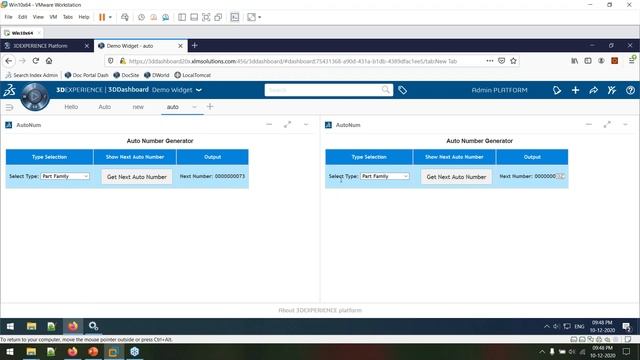Open Doc Portal Dash bookmark

pyautogui.click(x=87, y=75)
